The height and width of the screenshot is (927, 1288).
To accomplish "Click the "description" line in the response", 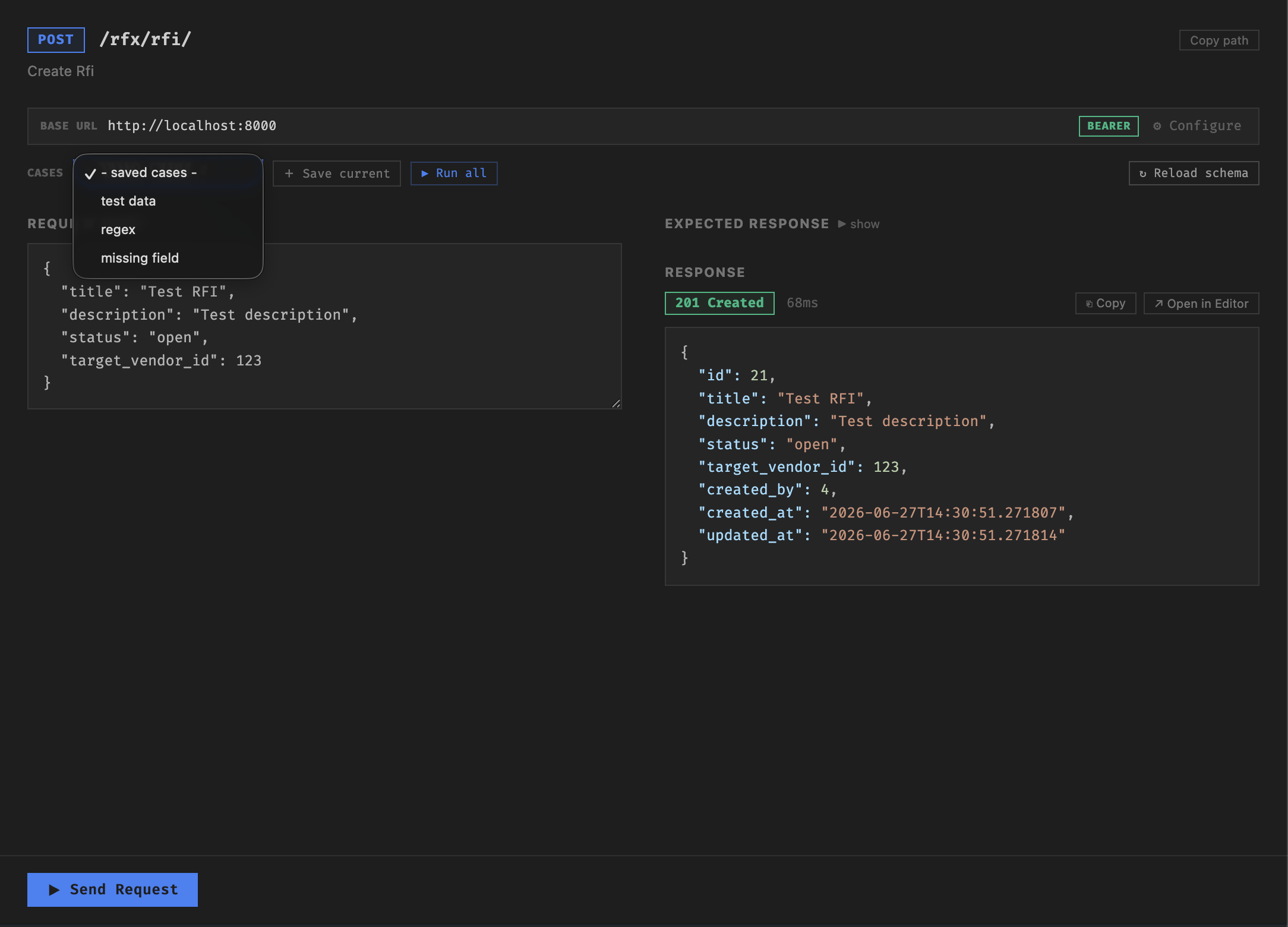I will pos(847,421).
